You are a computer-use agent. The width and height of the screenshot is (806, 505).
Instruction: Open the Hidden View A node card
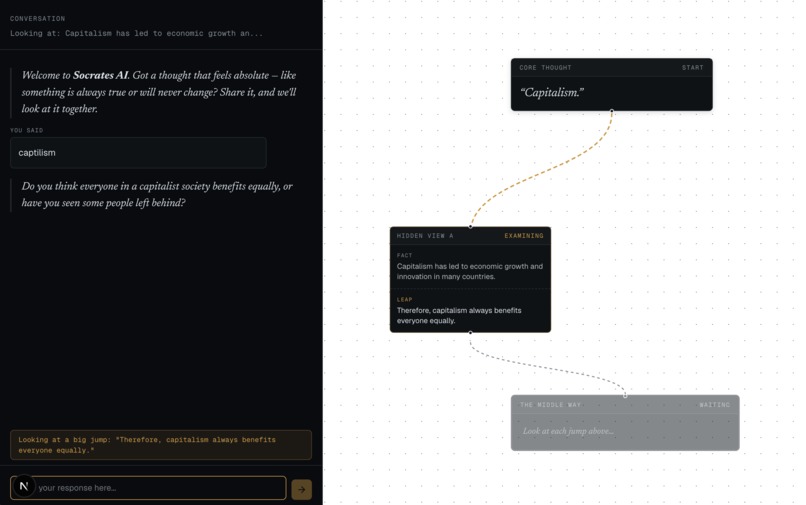point(470,279)
